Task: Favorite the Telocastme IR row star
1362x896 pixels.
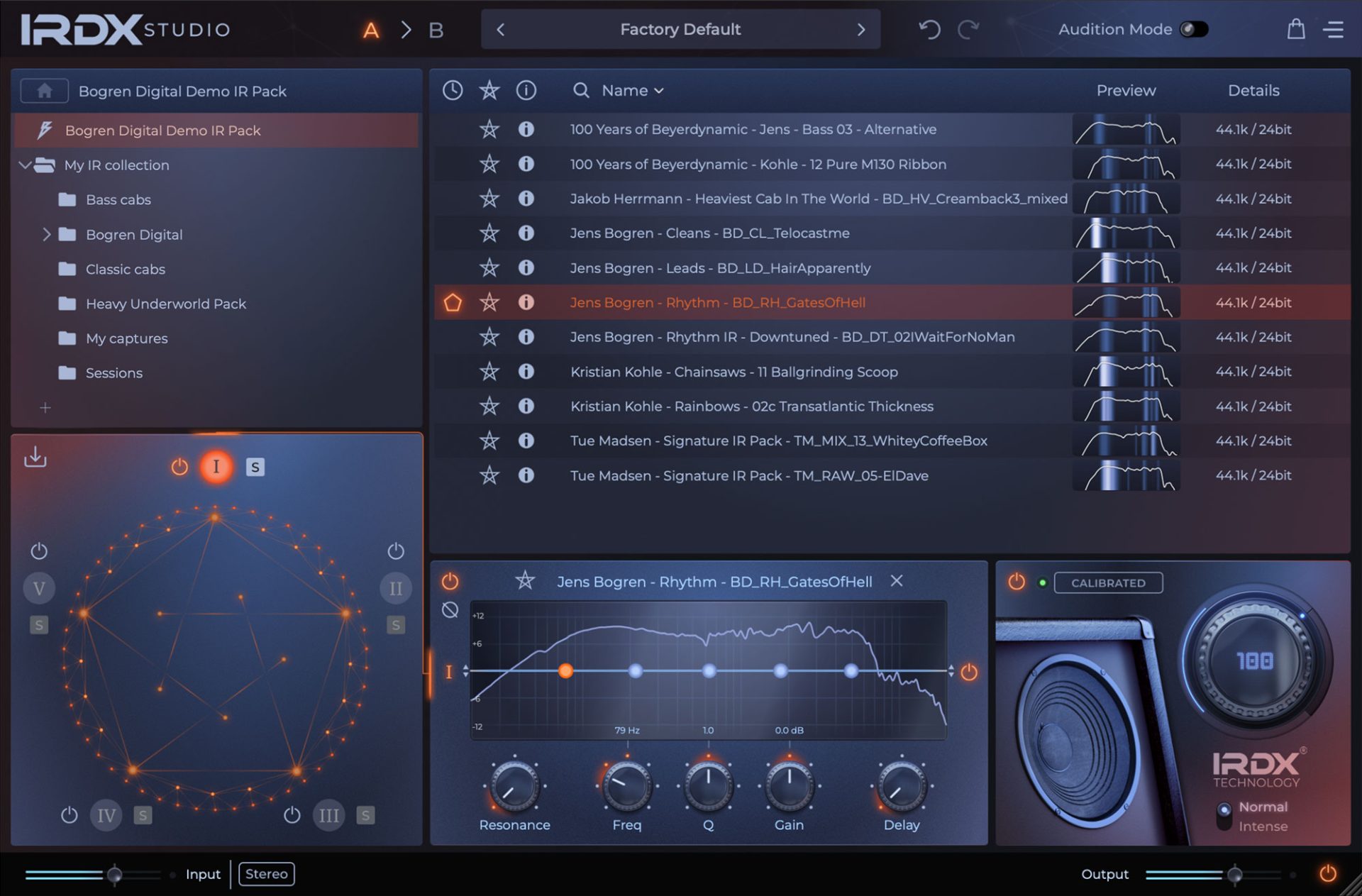Action: [x=489, y=233]
